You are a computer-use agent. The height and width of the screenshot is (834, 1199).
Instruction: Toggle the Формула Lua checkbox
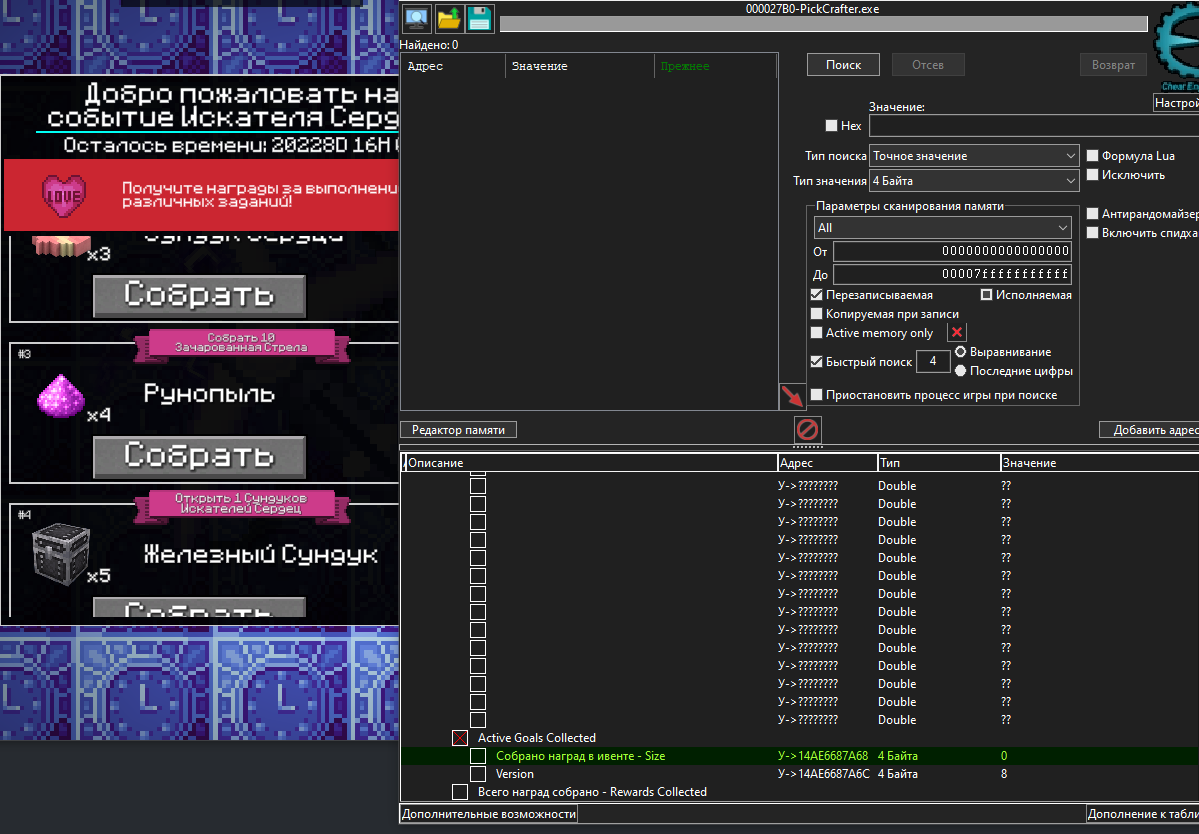(1093, 156)
